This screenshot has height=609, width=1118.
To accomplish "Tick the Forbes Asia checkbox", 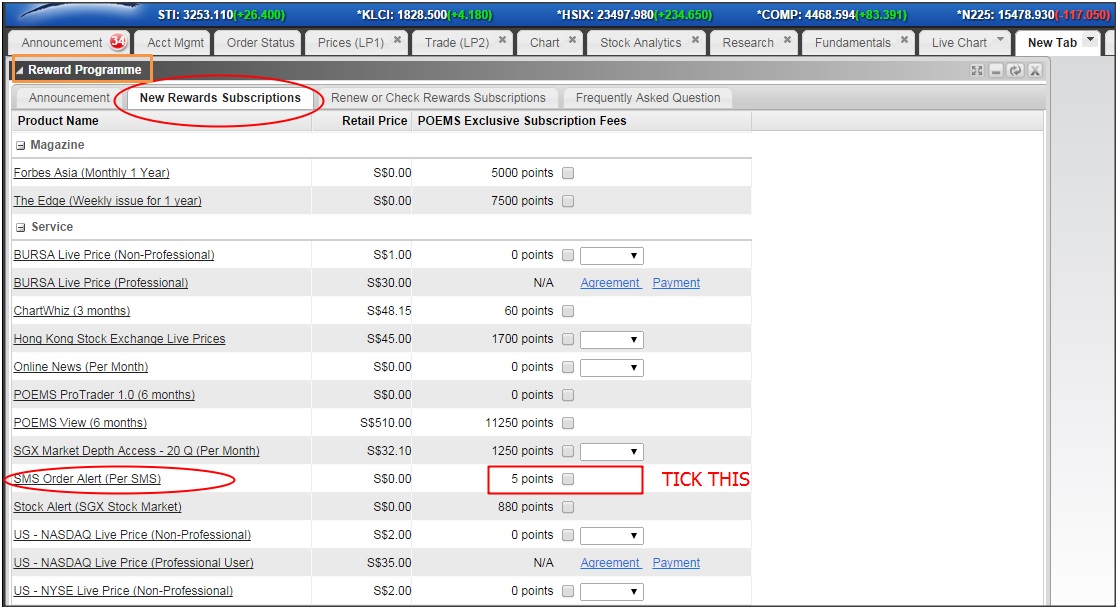I will coord(568,173).
